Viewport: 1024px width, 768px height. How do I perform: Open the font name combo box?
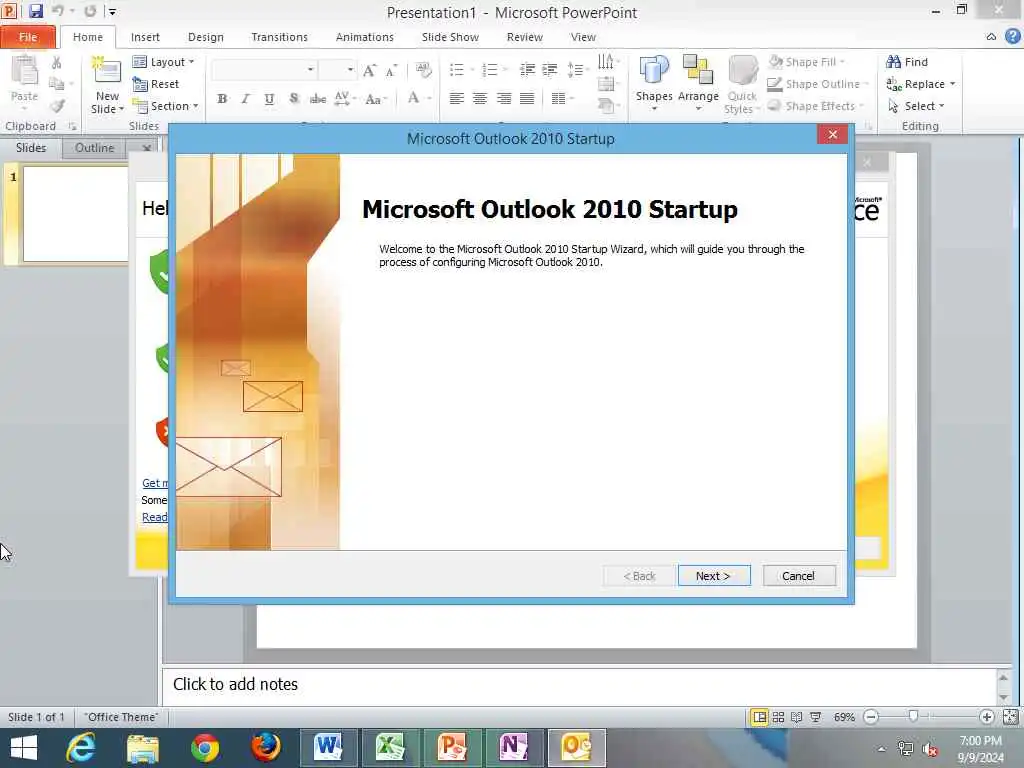(264, 69)
